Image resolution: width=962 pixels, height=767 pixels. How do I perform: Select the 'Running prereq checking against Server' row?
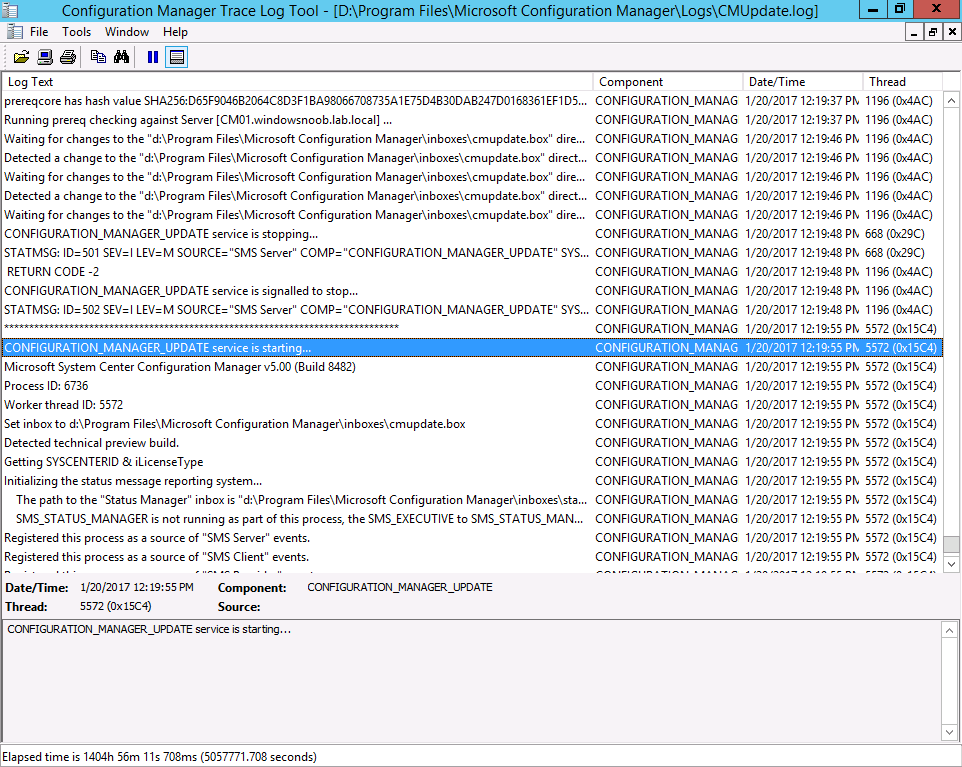pyautogui.click(x=472, y=120)
